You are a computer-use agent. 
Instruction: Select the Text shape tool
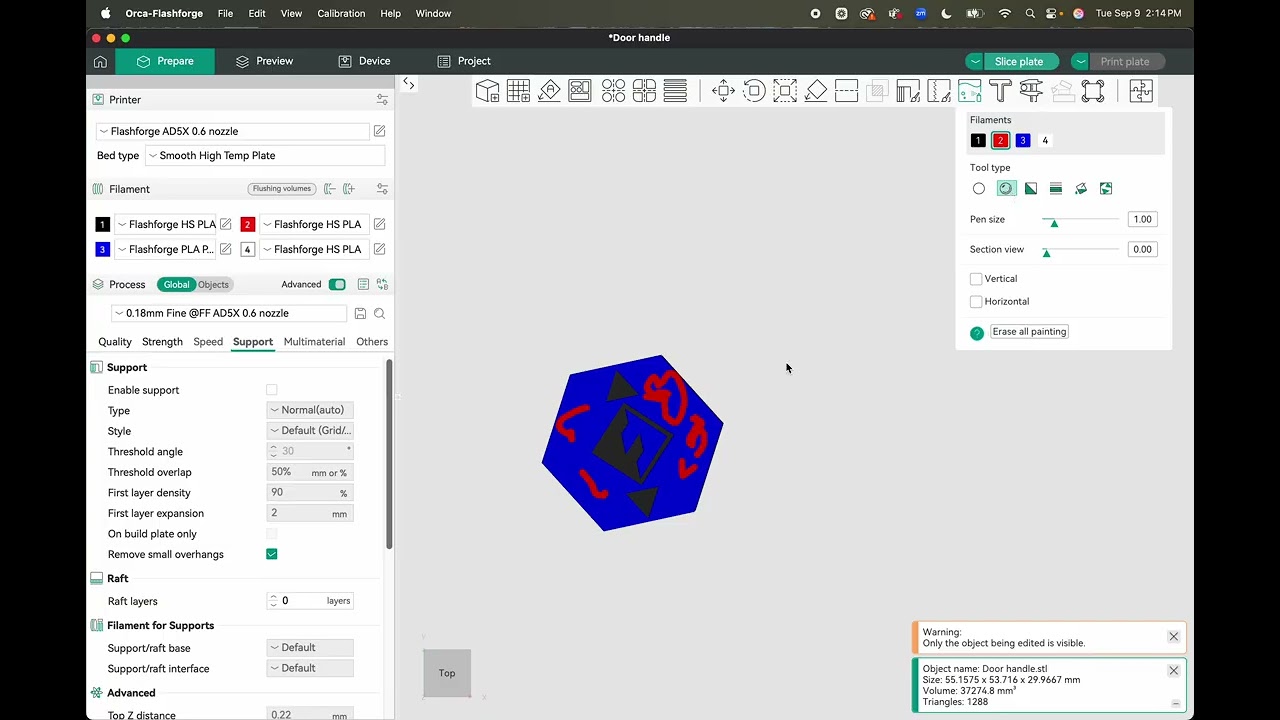point(1000,91)
